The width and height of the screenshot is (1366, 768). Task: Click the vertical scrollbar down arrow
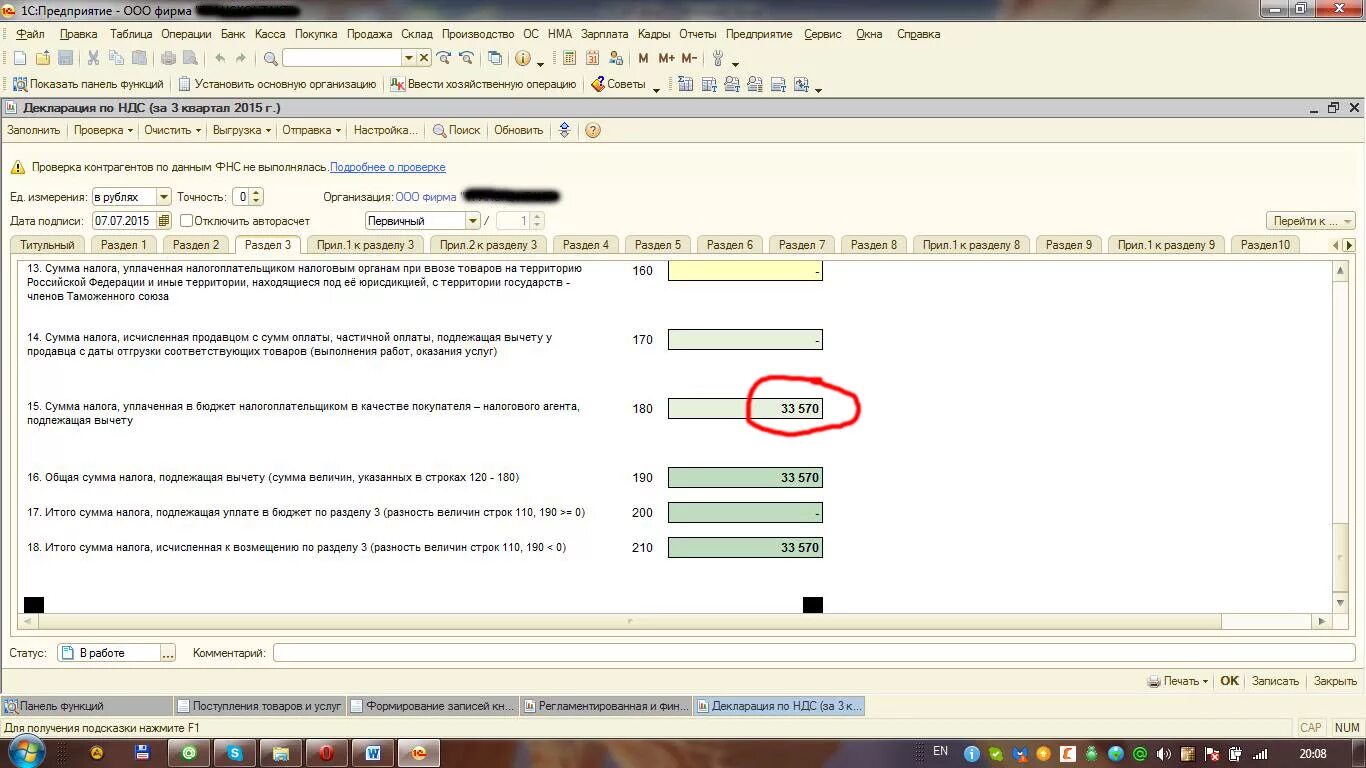point(1342,603)
